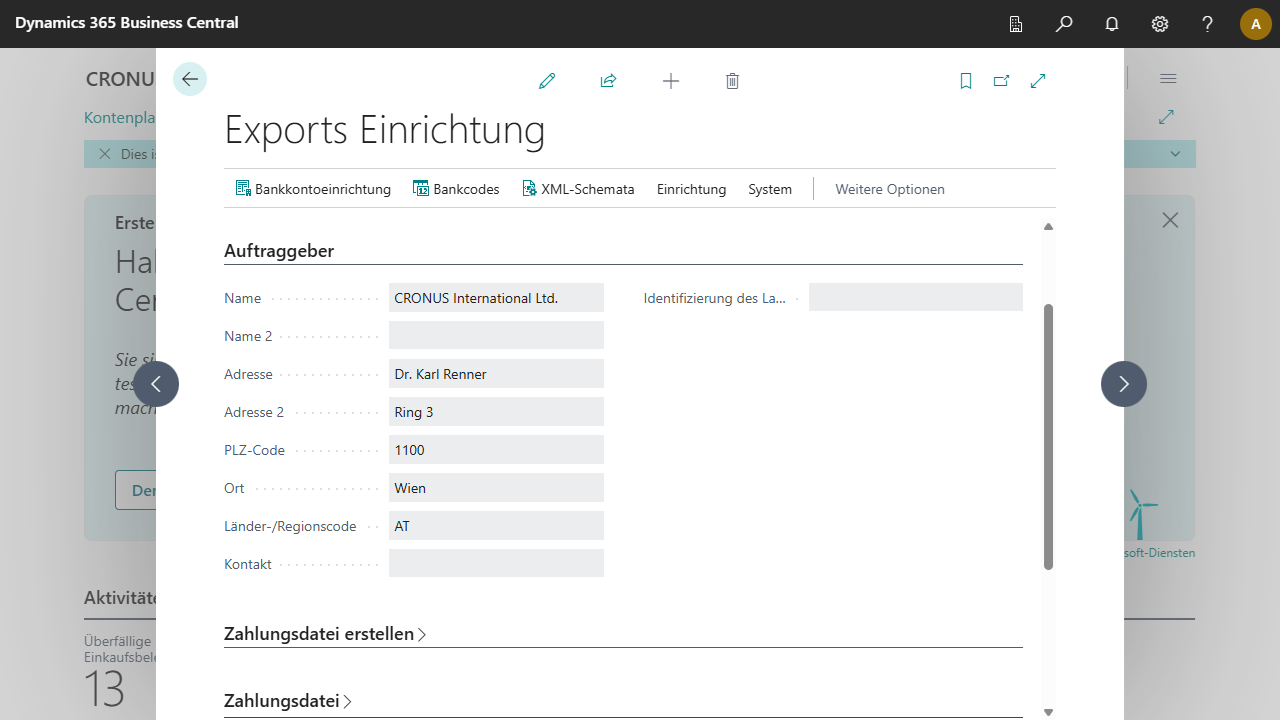Click the vertical scrollbar thumb
Screen dimensions: 1280x720
1048,437
